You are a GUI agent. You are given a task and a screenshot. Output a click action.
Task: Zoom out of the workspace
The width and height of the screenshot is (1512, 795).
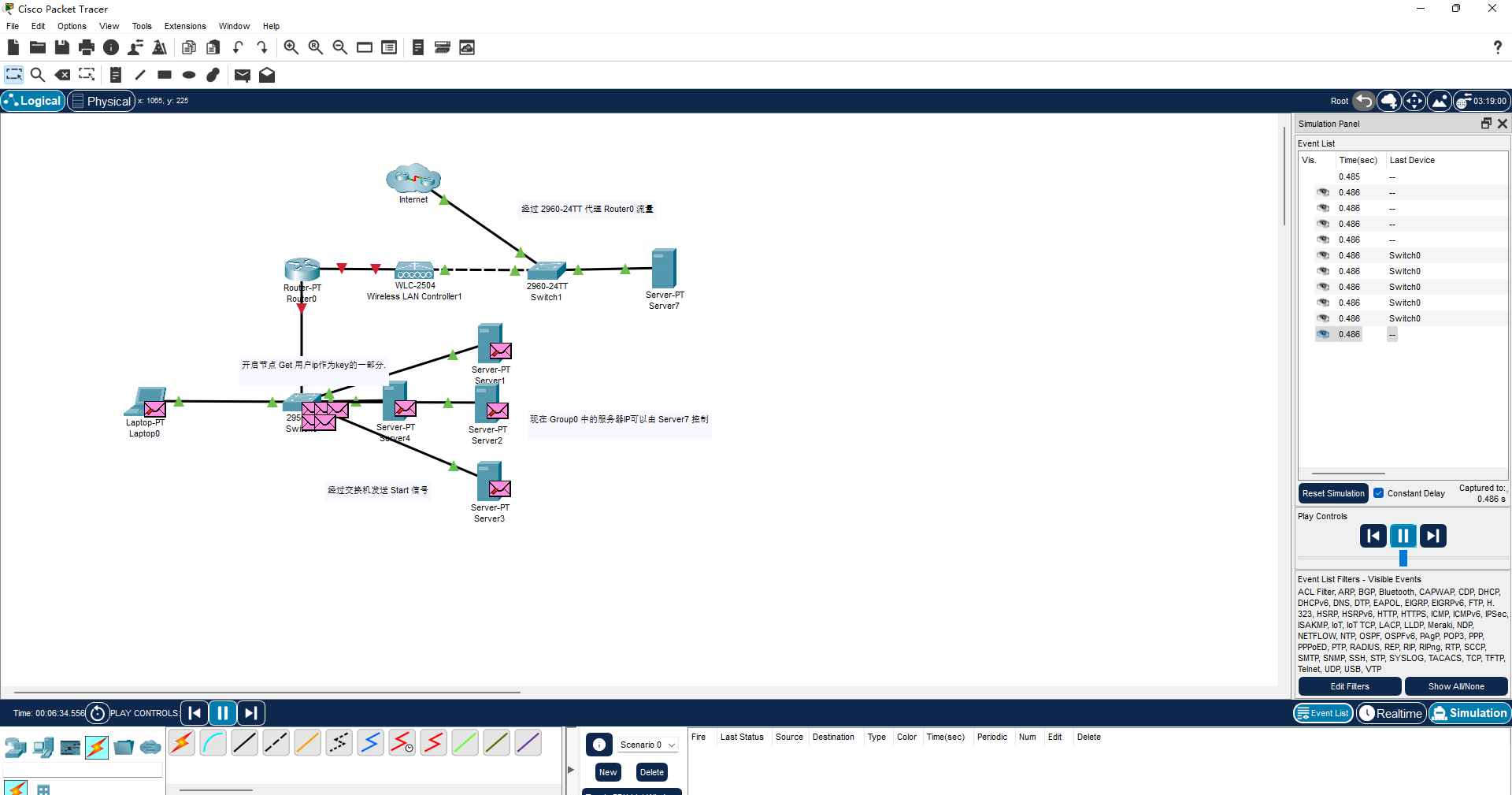[x=340, y=47]
